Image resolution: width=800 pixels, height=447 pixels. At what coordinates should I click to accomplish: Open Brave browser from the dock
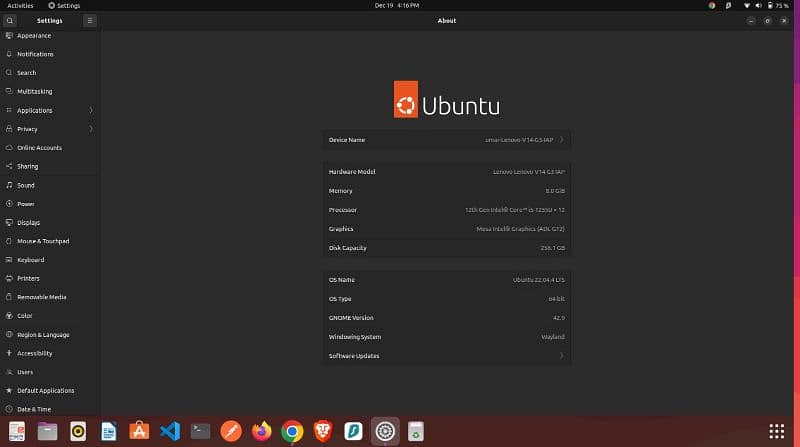click(x=323, y=431)
